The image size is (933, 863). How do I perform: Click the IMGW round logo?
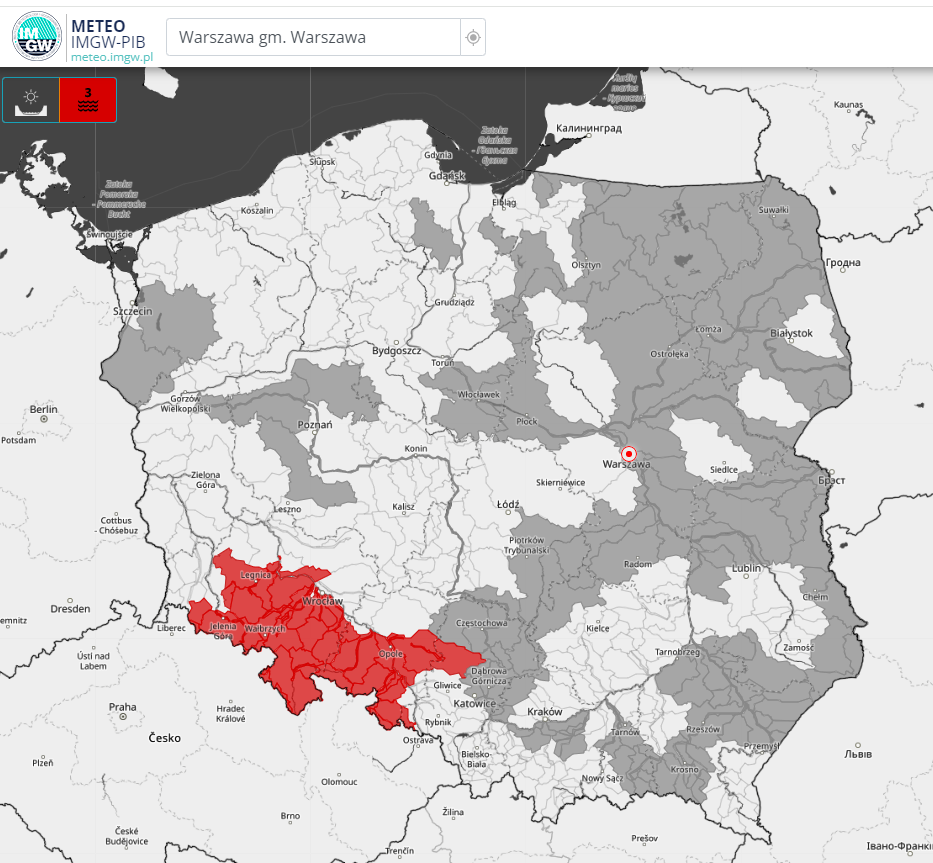(x=37, y=36)
